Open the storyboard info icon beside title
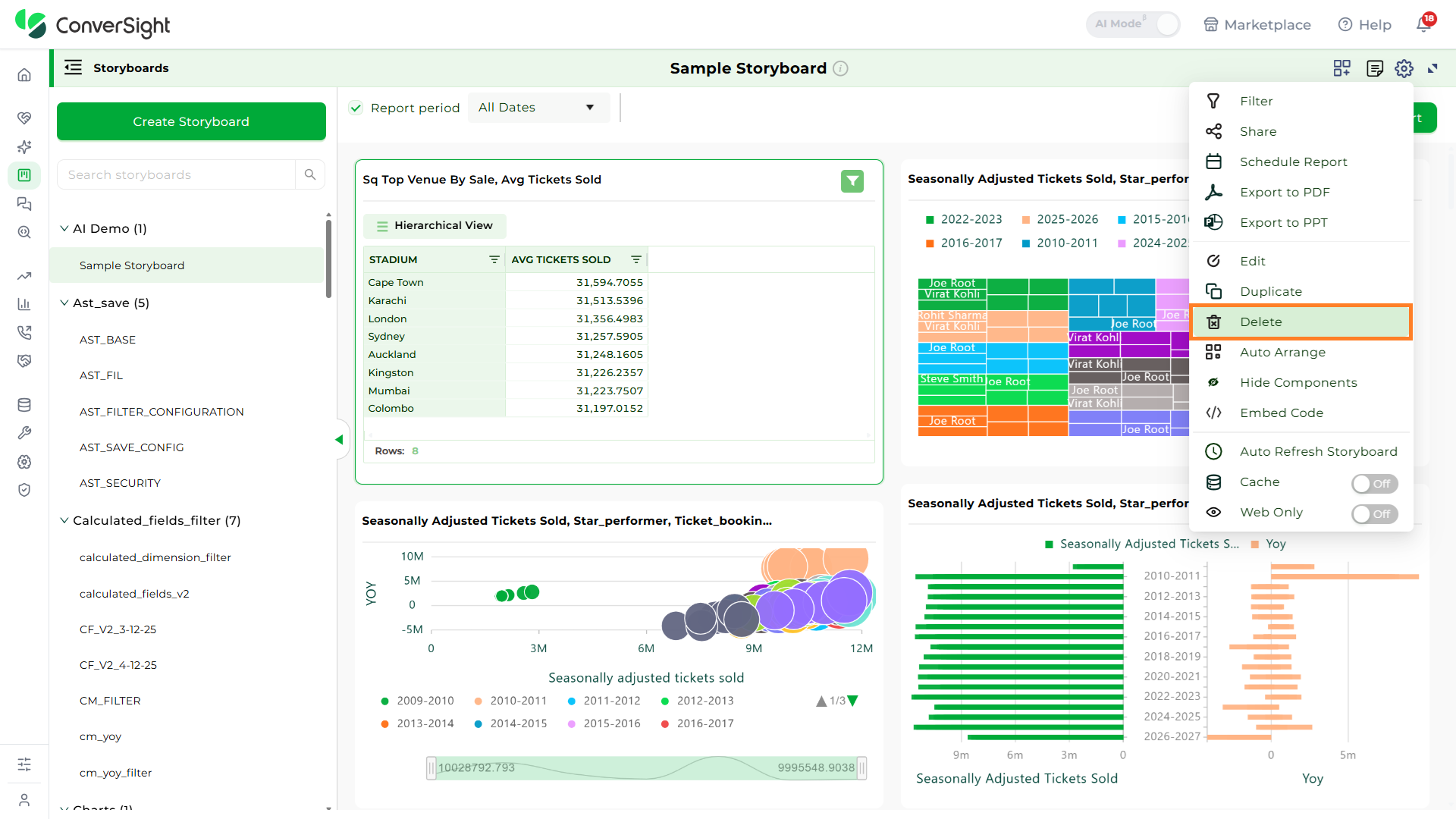1456x819 pixels. coord(840,68)
